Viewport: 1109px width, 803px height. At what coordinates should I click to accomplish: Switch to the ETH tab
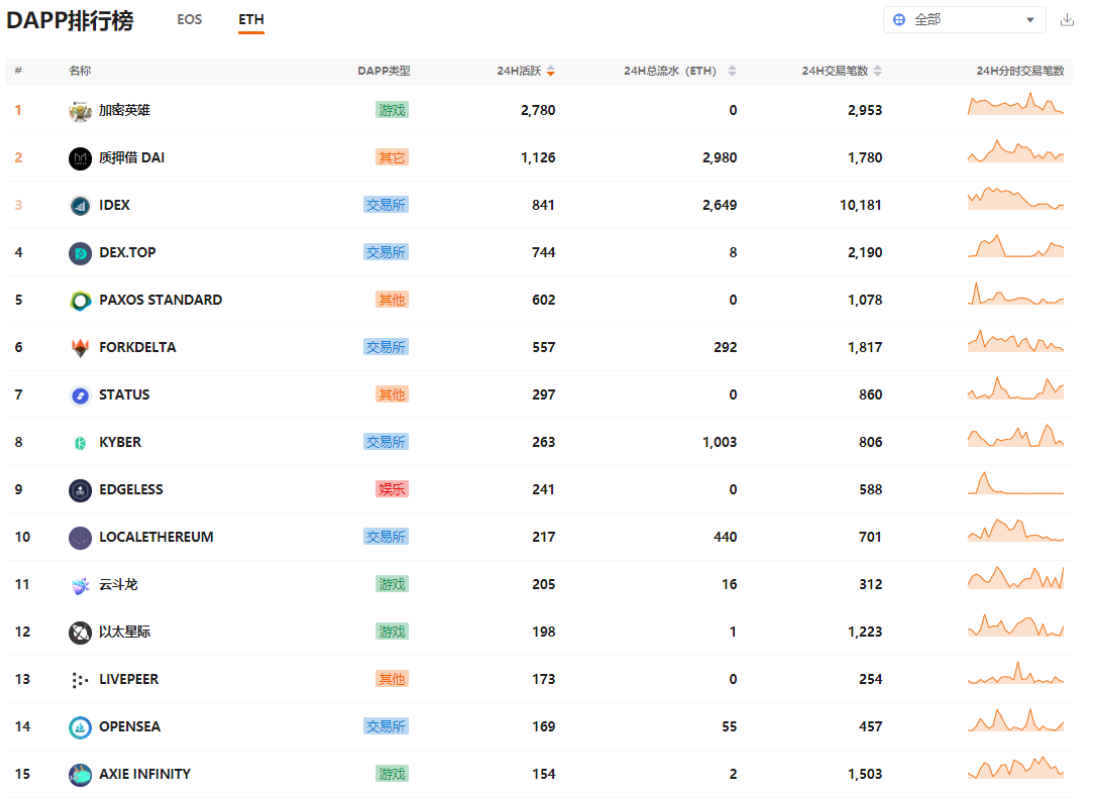(251, 19)
